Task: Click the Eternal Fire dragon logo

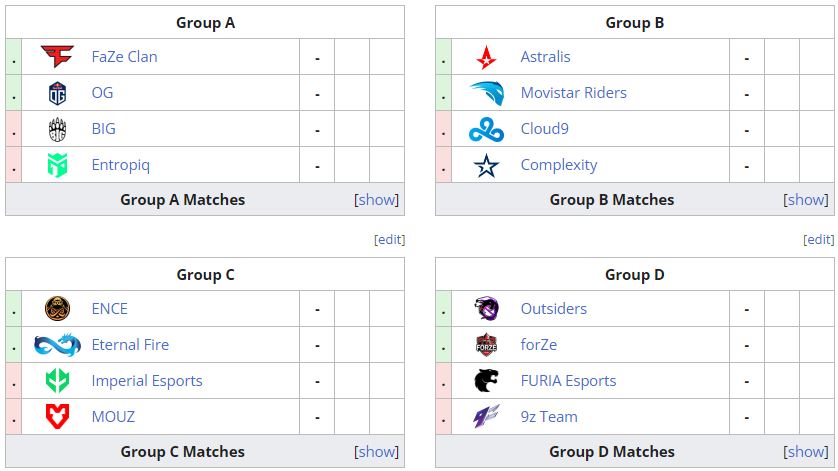Action: click(57, 345)
